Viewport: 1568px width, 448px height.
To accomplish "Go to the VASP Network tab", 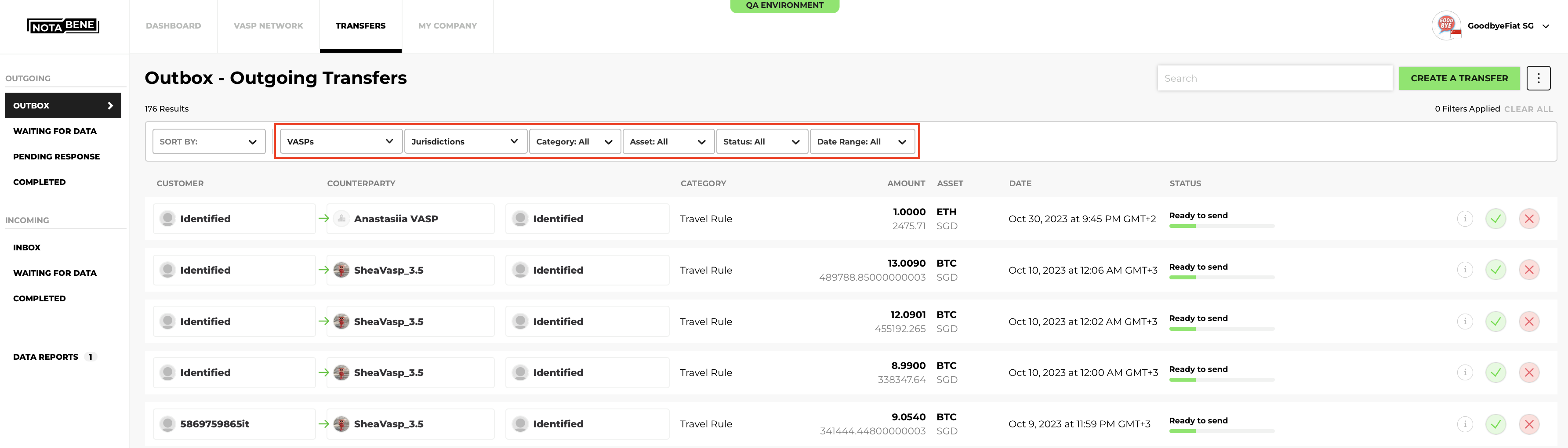I will pyautogui.click(x=269, y=25).
